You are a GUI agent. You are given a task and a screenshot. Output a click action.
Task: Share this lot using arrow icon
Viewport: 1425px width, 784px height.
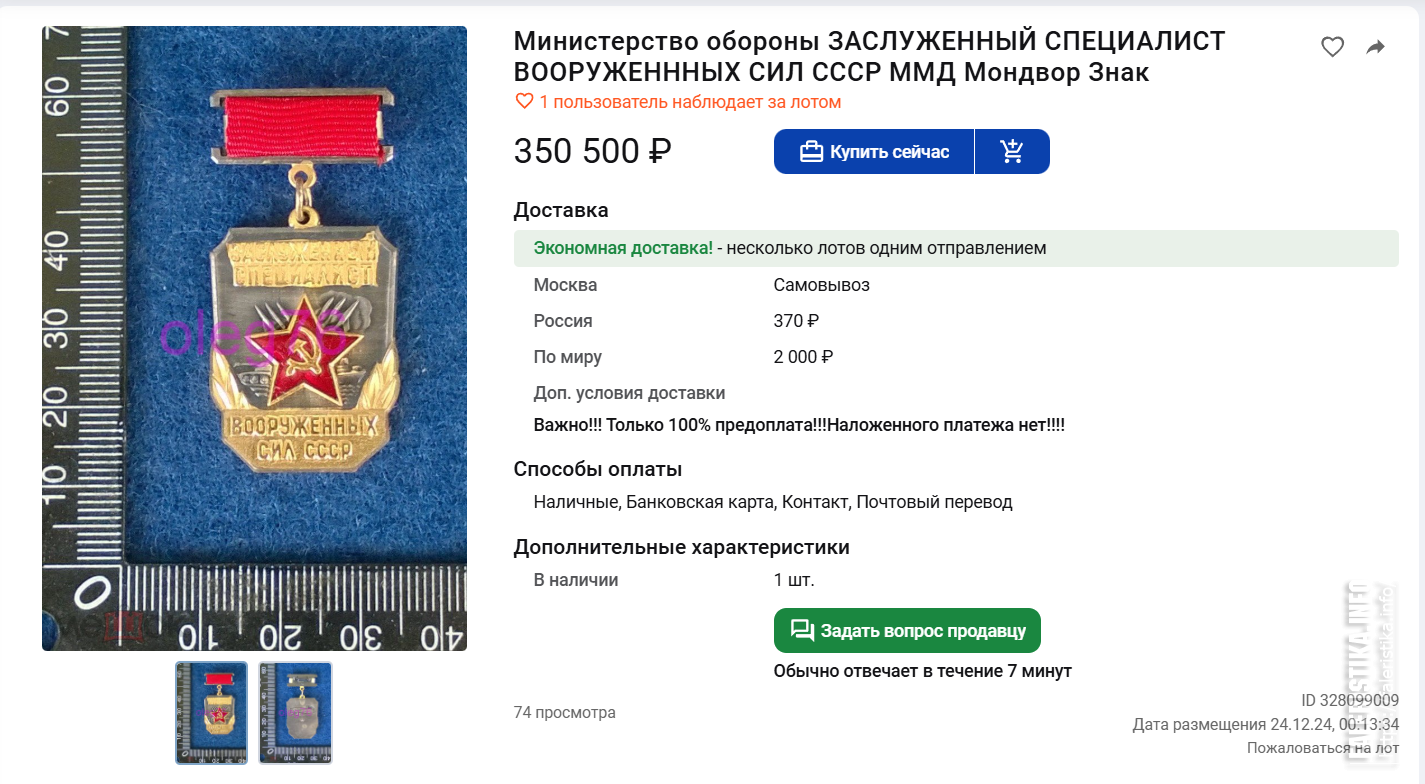click(x=1376, y=46)
